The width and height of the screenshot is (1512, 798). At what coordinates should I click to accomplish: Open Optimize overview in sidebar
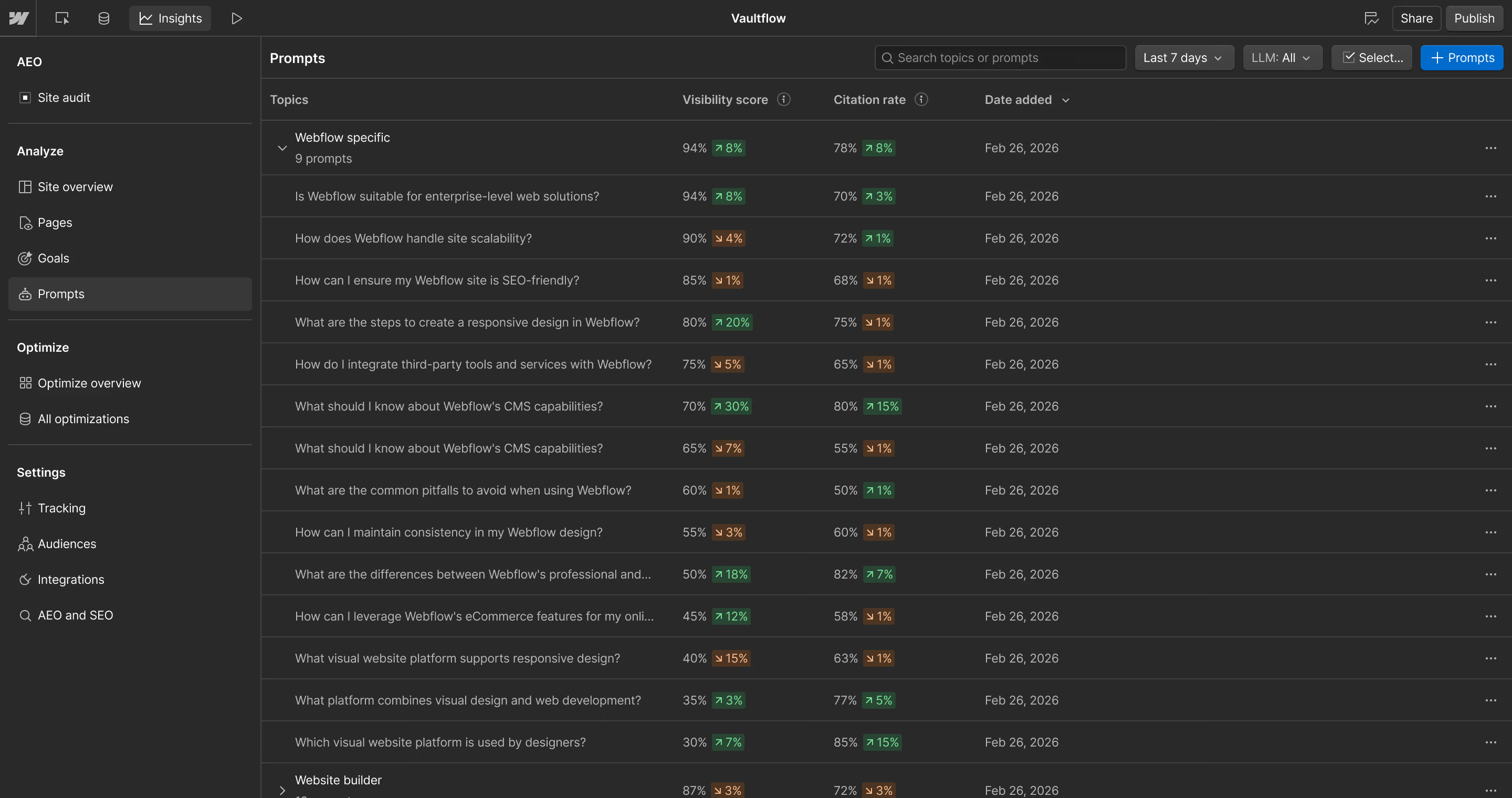89,383
